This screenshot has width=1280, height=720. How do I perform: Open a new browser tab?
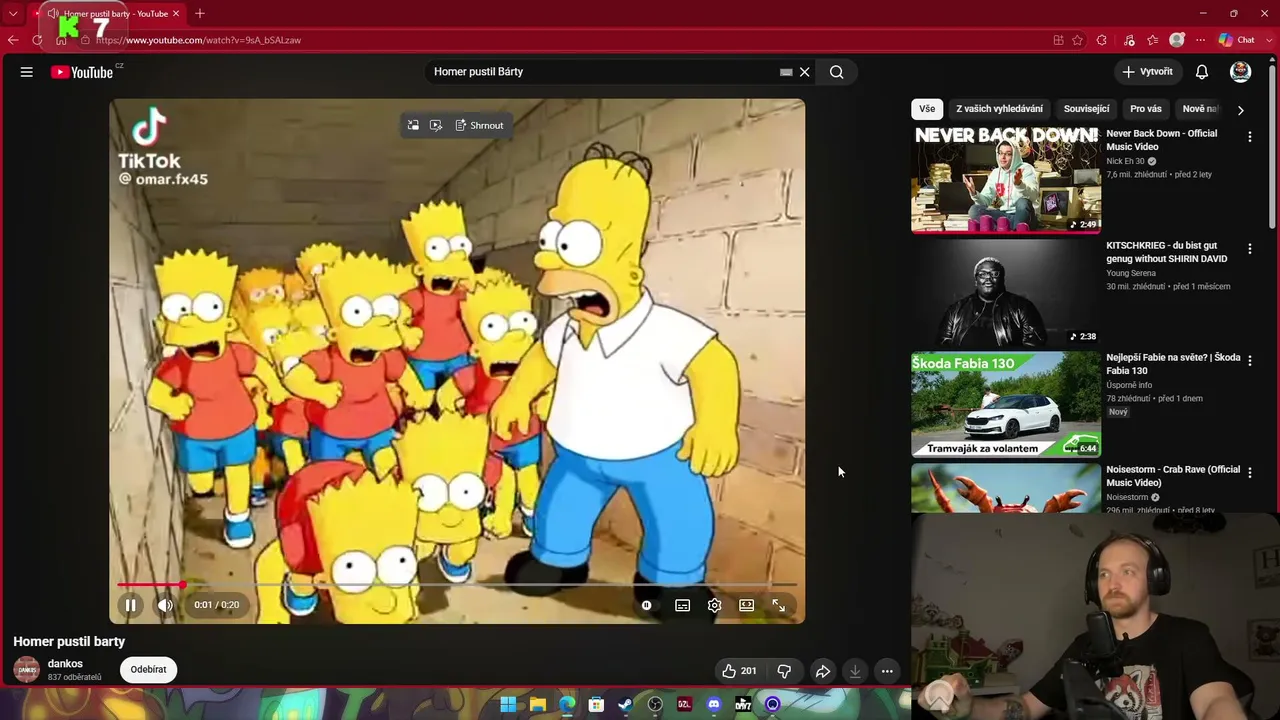click(x=200, y=14)
